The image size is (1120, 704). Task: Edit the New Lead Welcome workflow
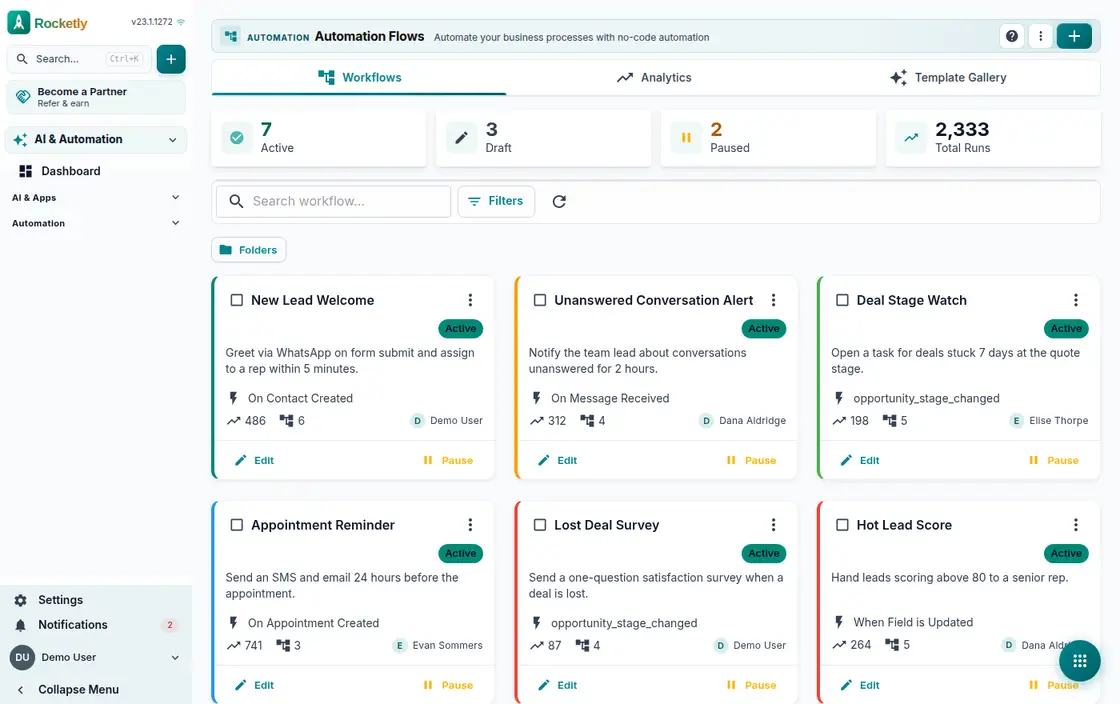coord(254,461)
